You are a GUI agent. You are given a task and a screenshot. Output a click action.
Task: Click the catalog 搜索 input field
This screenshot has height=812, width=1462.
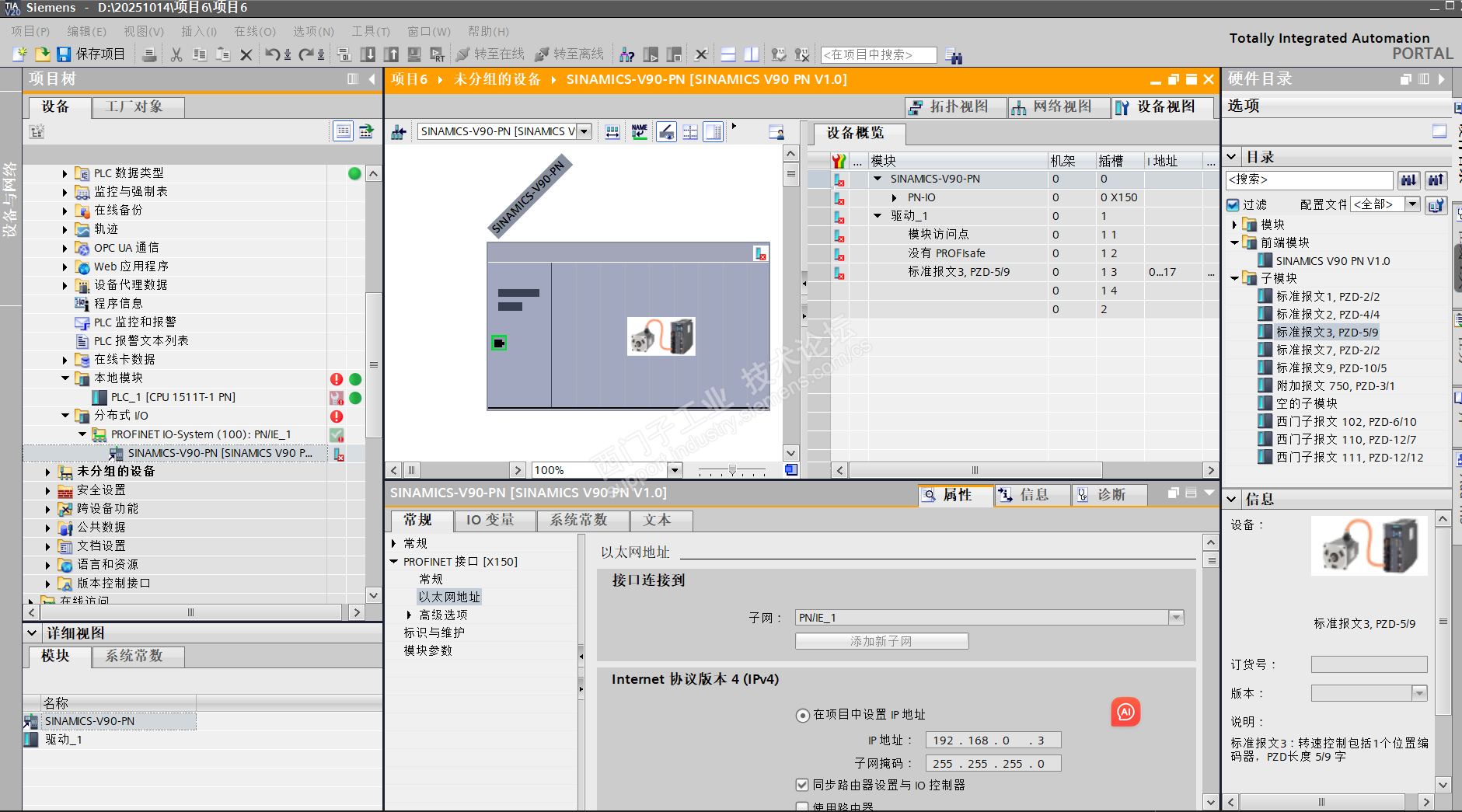click(x=1309, y=180)
